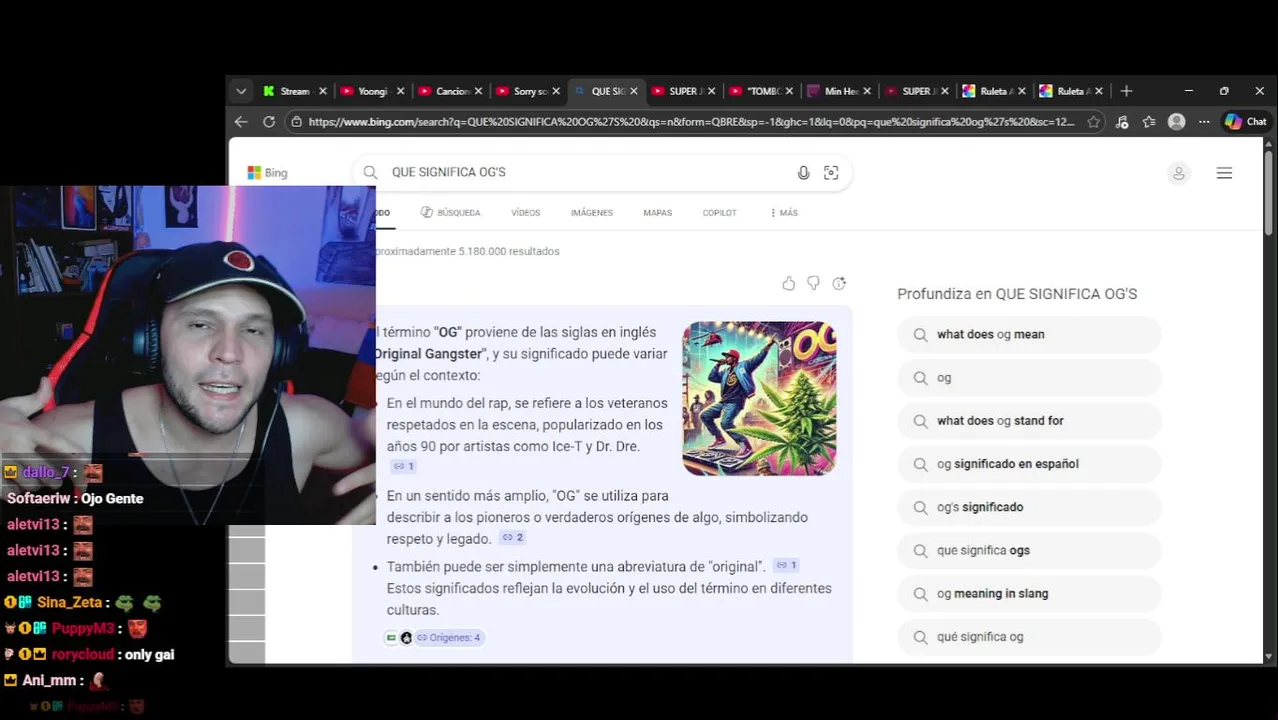Close the QUE SIG active tab

(634, 91)
